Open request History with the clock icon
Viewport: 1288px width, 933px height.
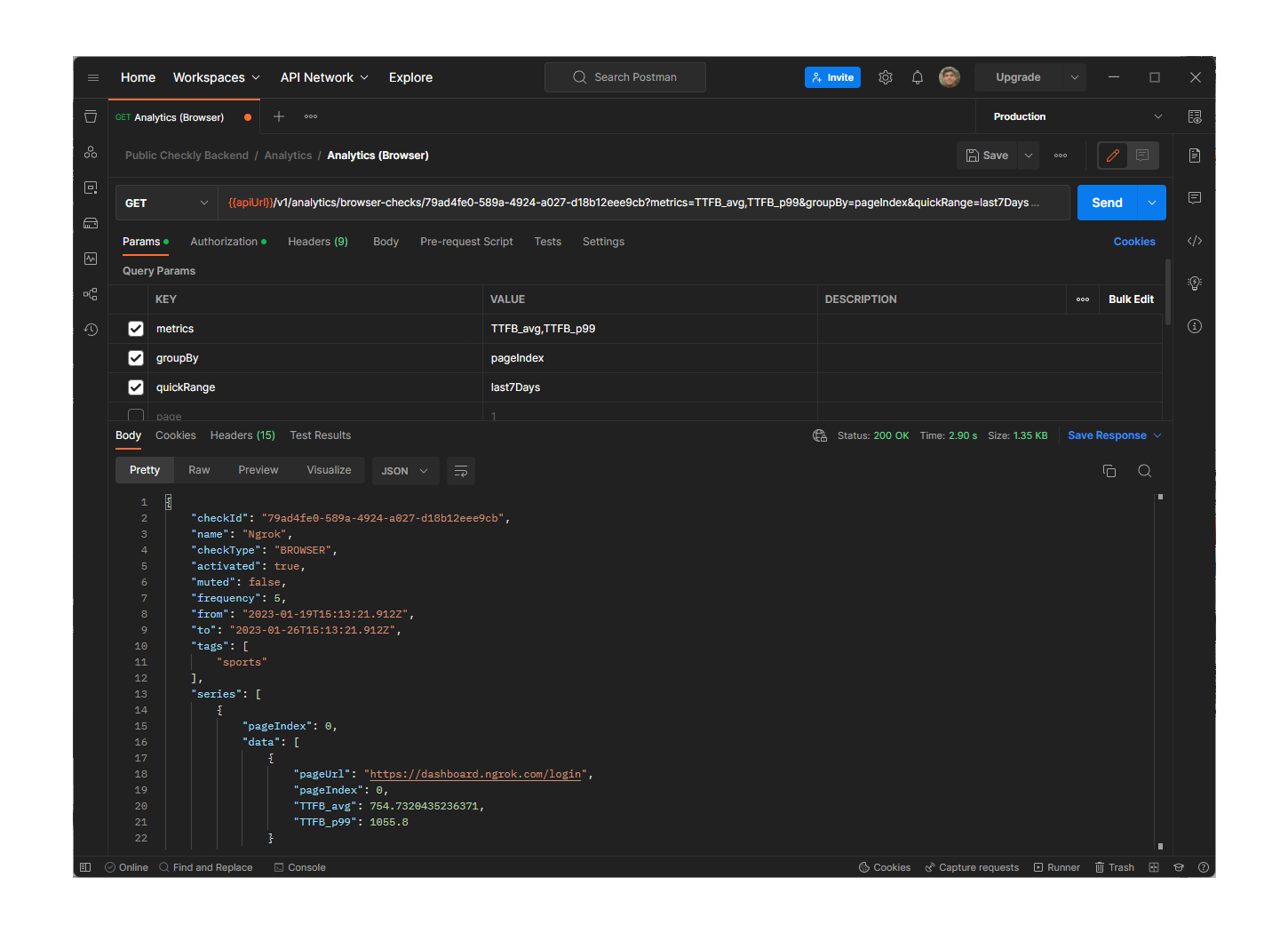click(91, 330)
